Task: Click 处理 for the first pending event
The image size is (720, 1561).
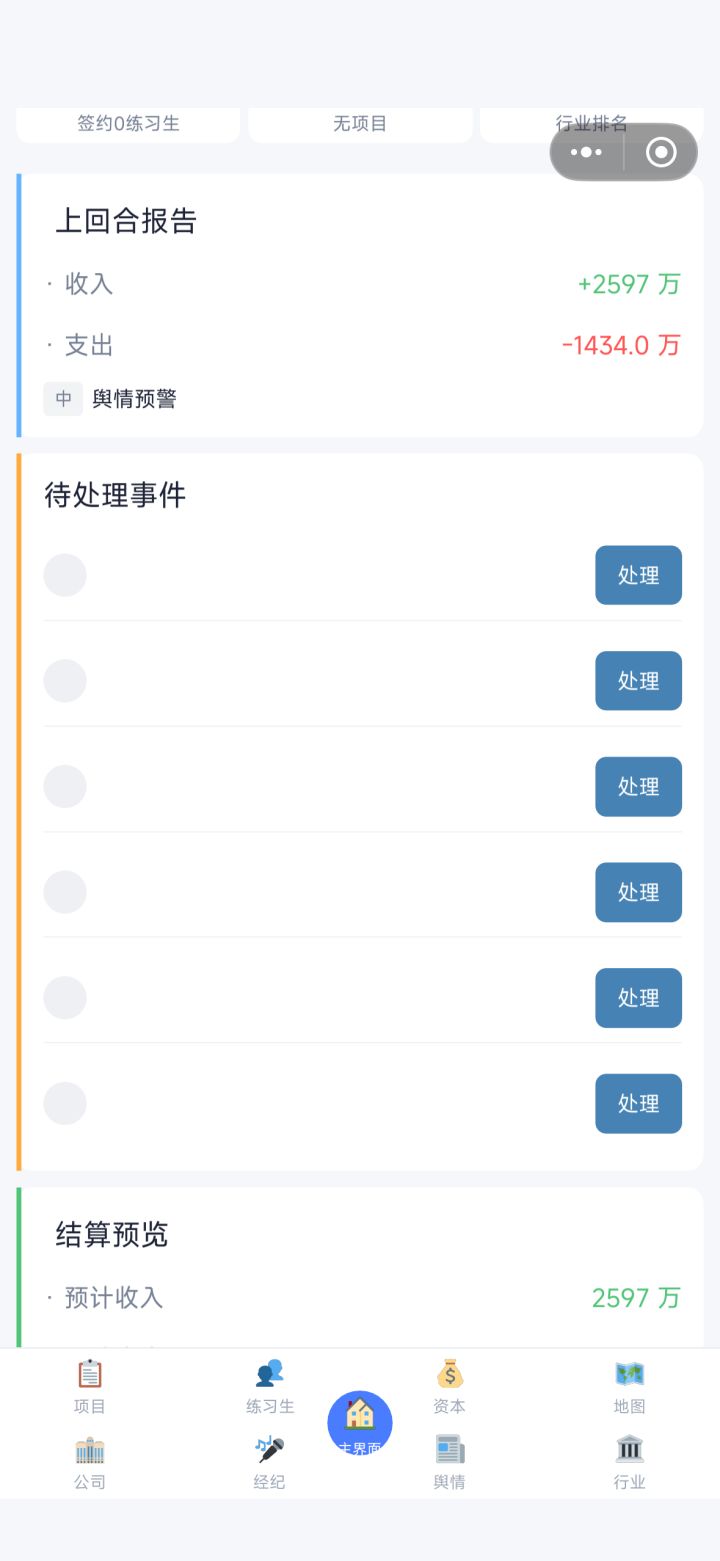Action: 638,575
